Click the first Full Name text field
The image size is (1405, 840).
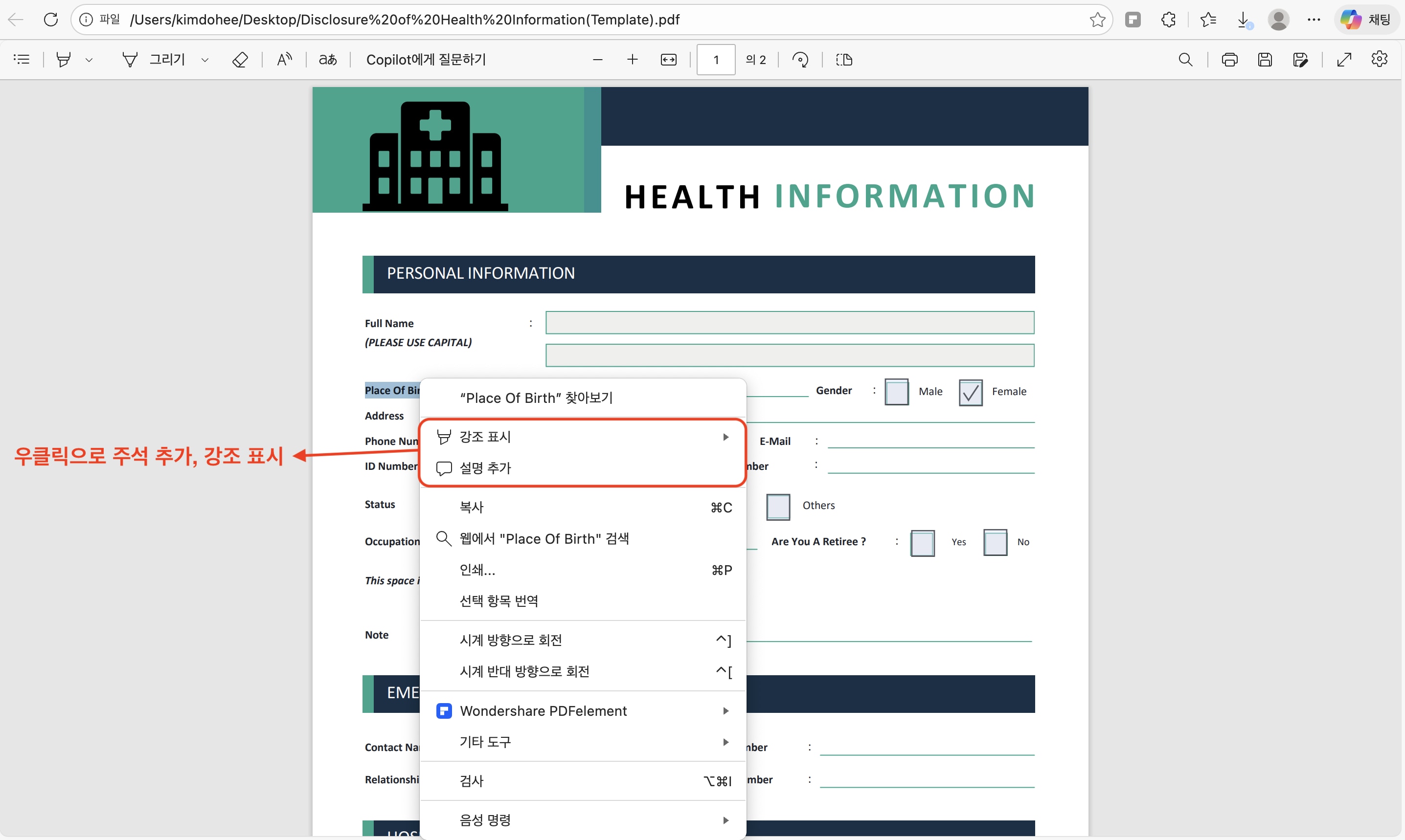[790, 323]
